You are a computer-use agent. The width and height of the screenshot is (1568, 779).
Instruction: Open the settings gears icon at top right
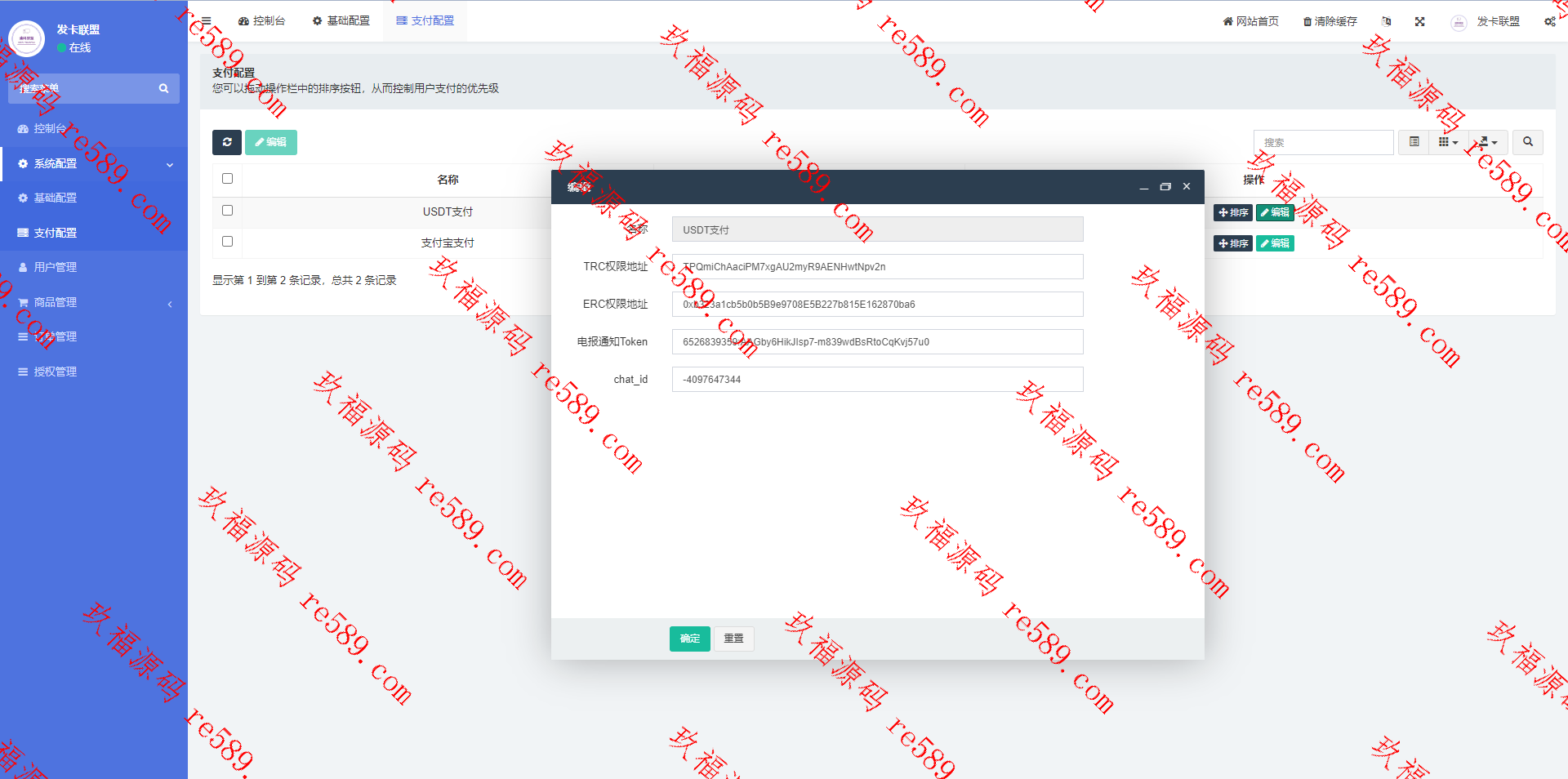1549,21
